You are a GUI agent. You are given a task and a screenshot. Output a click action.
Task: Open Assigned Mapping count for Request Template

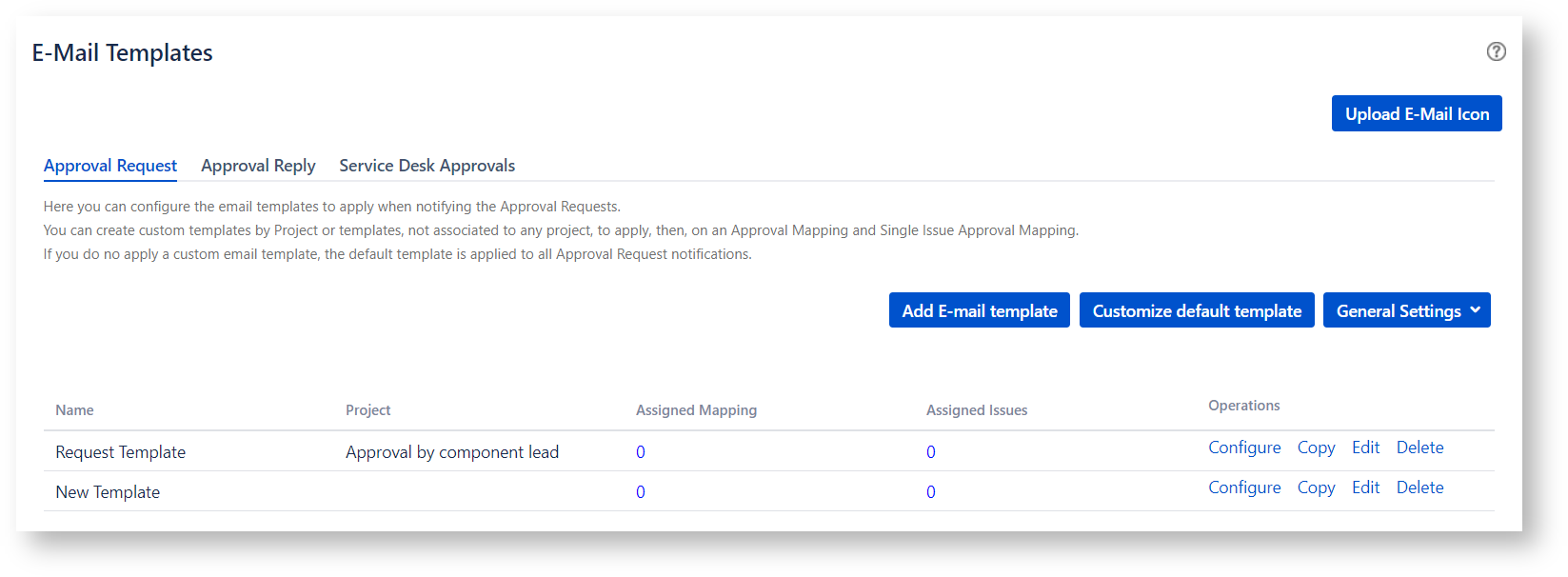click(641, 452)
